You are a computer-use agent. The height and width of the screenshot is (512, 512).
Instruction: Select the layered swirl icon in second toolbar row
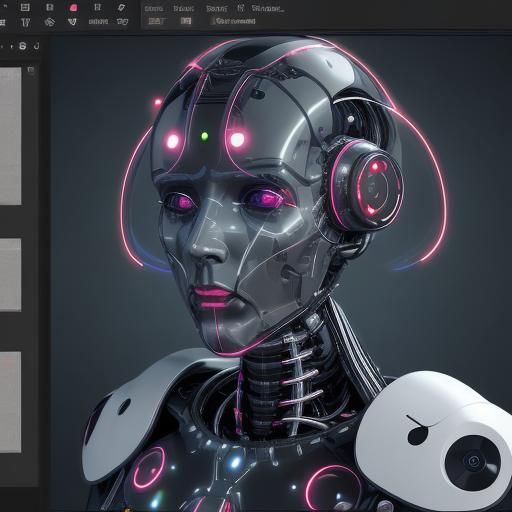49,22
